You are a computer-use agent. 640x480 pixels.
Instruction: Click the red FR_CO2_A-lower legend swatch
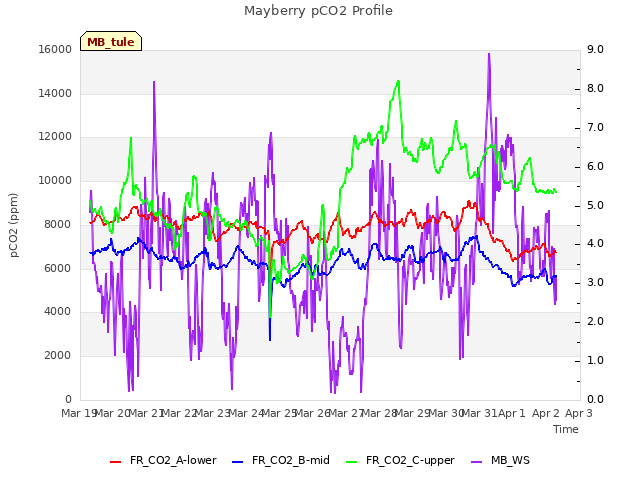[x=116, y=462]
